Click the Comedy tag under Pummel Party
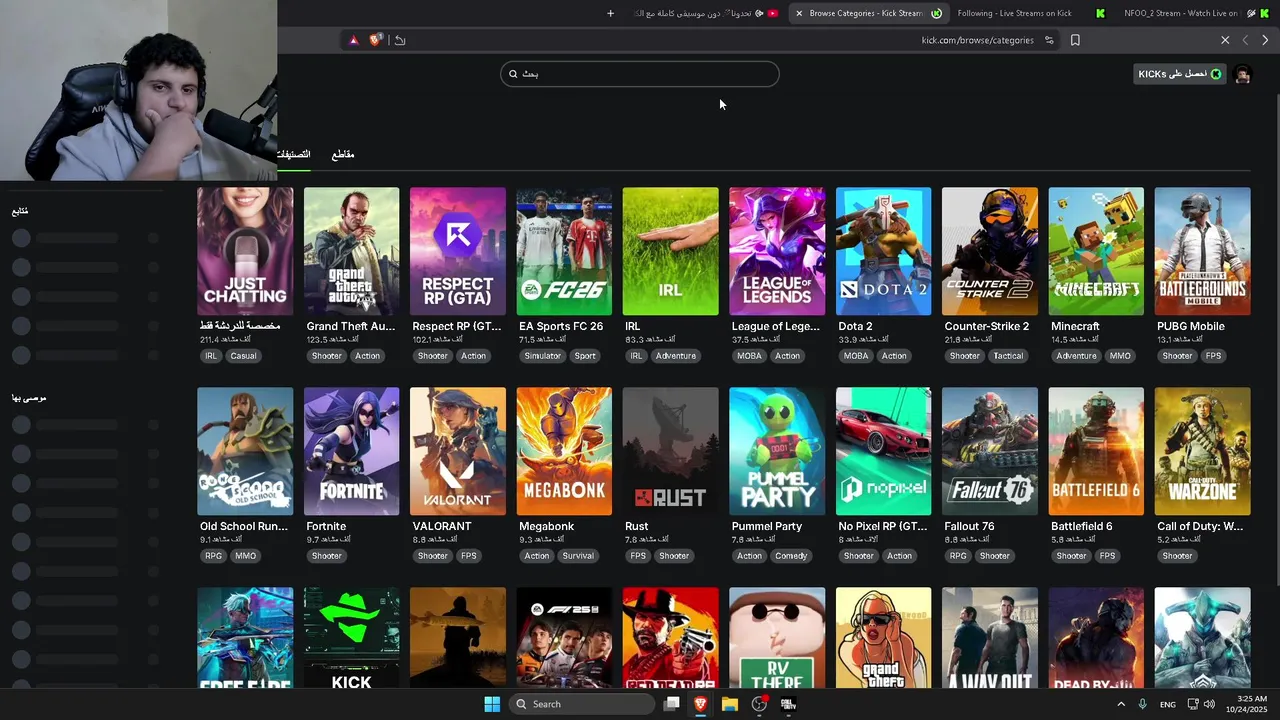 pos(791,556)
